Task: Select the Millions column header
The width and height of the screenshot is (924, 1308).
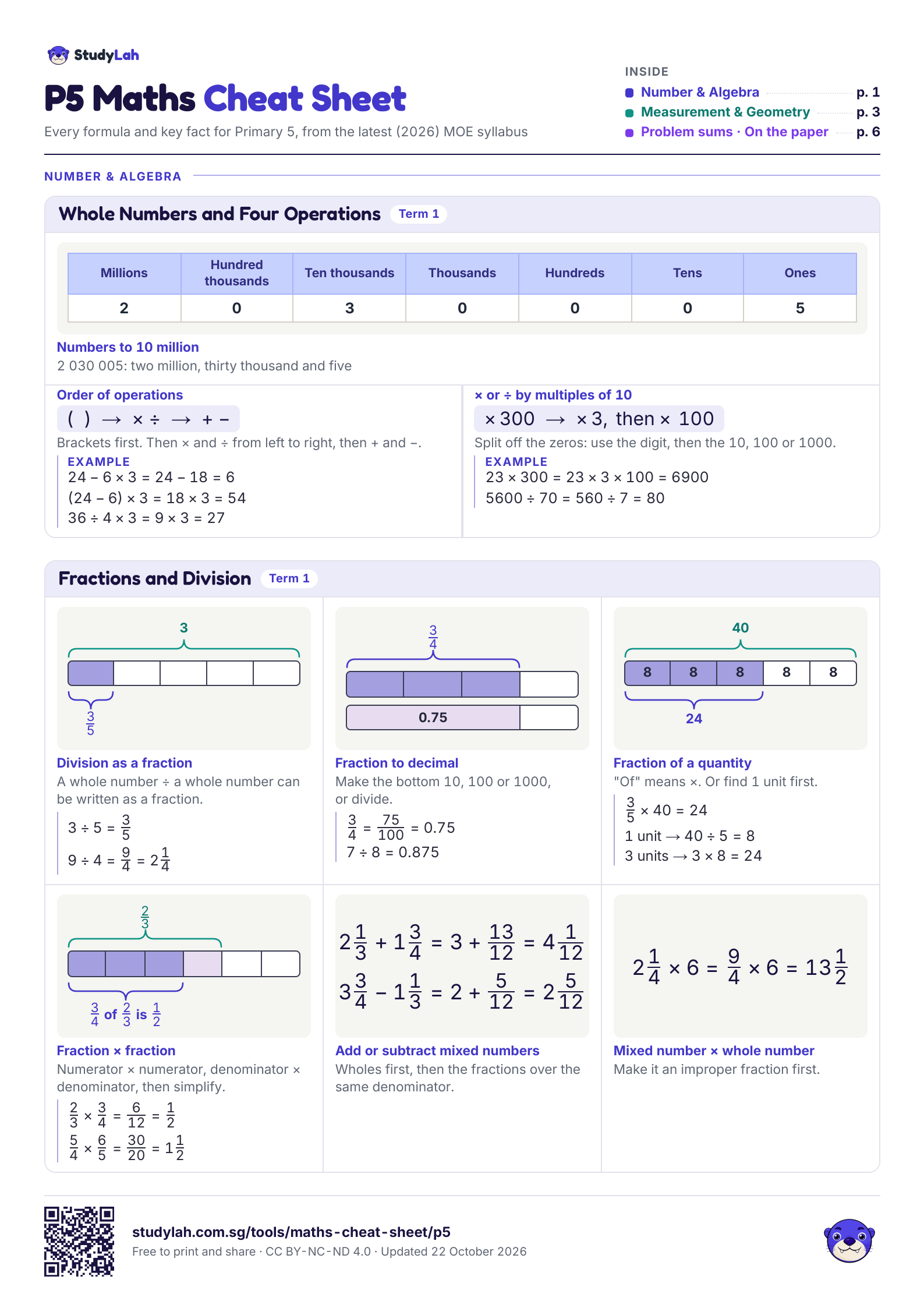Action: tap(124, 273)
